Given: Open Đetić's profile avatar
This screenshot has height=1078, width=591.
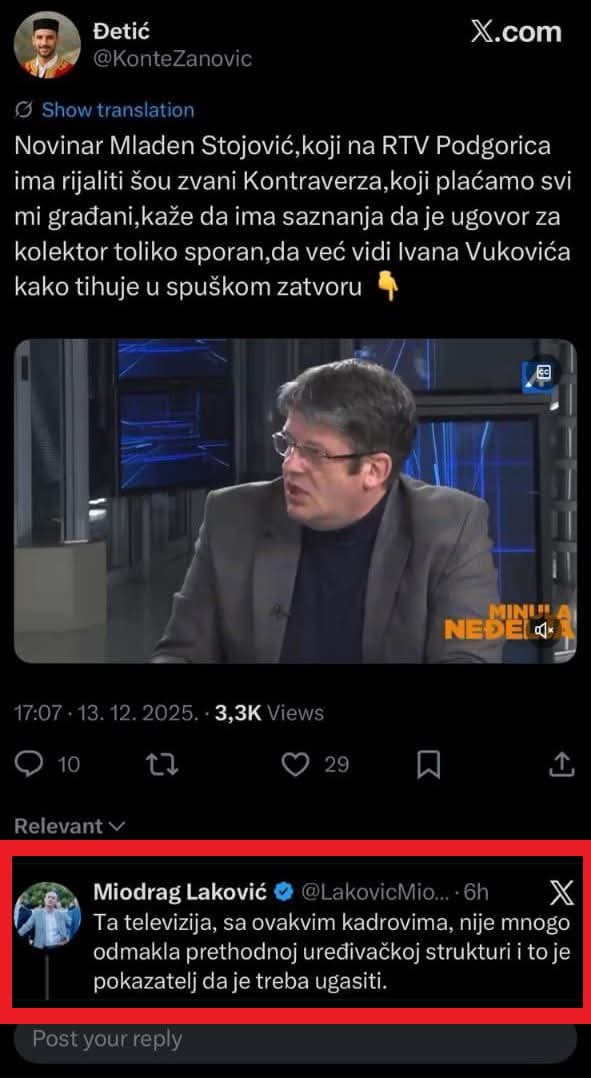Looking at the screenshot, I should point(47,44).
